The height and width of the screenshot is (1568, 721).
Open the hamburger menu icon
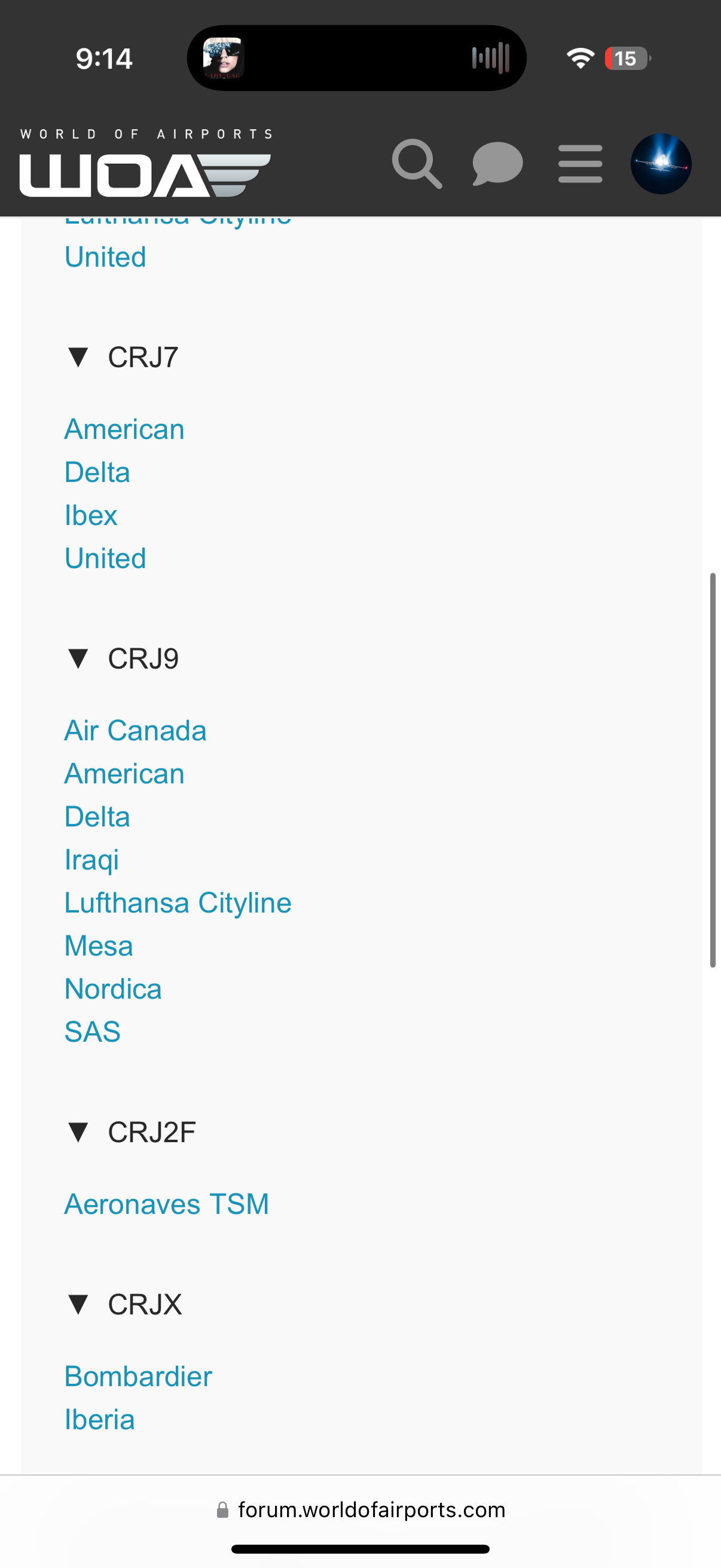click(x=581, y=164)
